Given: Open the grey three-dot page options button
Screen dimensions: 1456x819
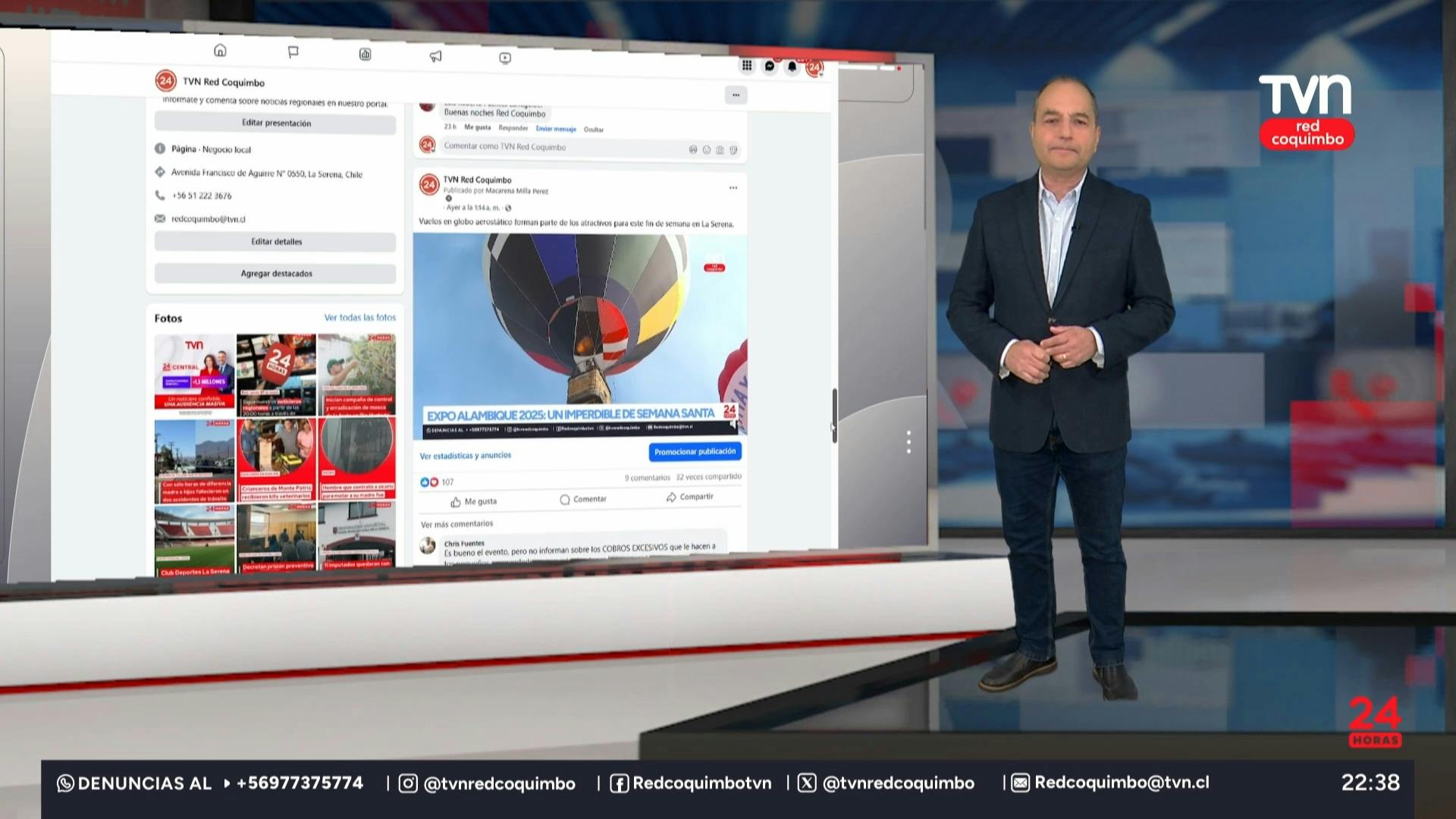Looking at the screenshot, I should pyautogui.click(x=736, y=95).
